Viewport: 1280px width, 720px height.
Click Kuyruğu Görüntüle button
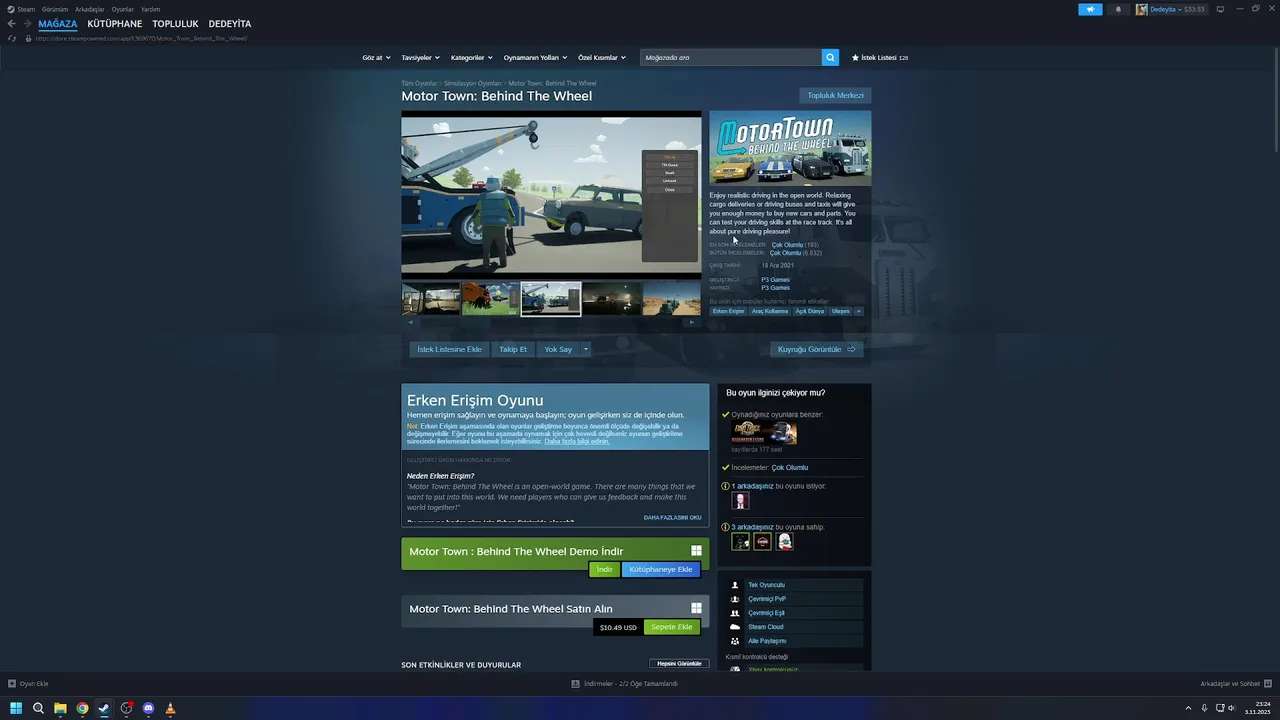[817, 349]
